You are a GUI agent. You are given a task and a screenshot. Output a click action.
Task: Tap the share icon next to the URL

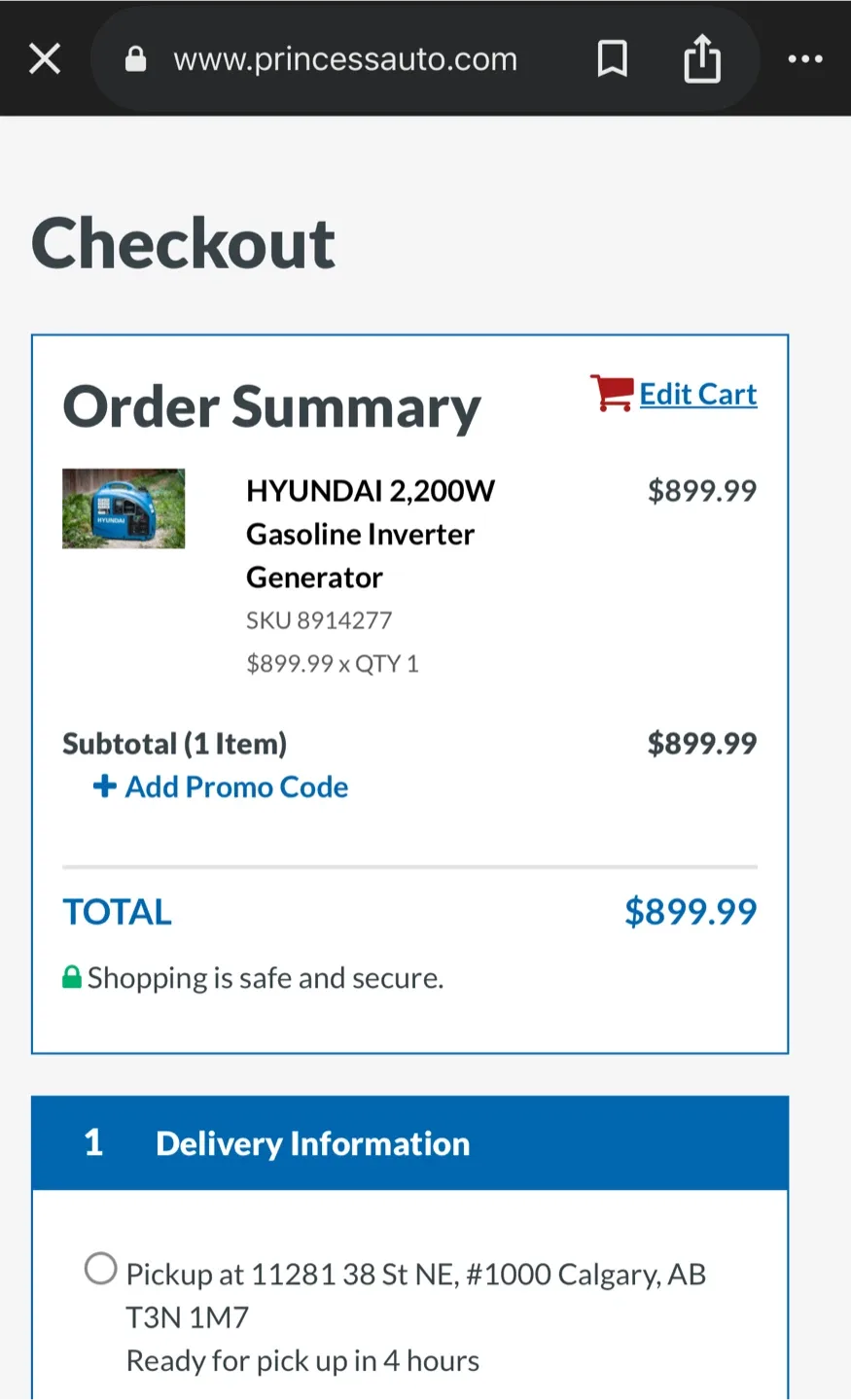pos(702,58)
